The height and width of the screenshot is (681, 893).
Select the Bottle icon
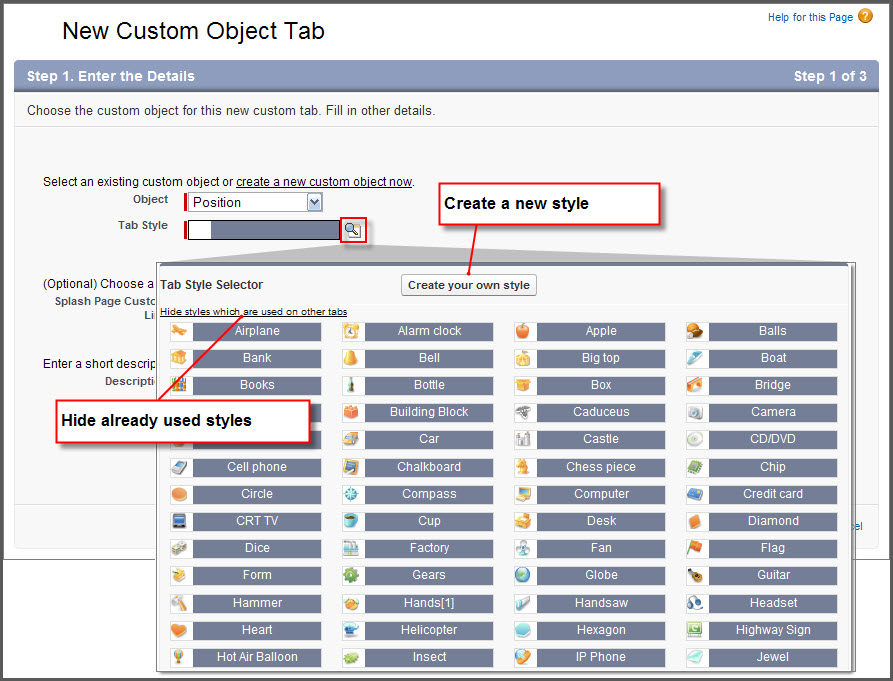351,385
